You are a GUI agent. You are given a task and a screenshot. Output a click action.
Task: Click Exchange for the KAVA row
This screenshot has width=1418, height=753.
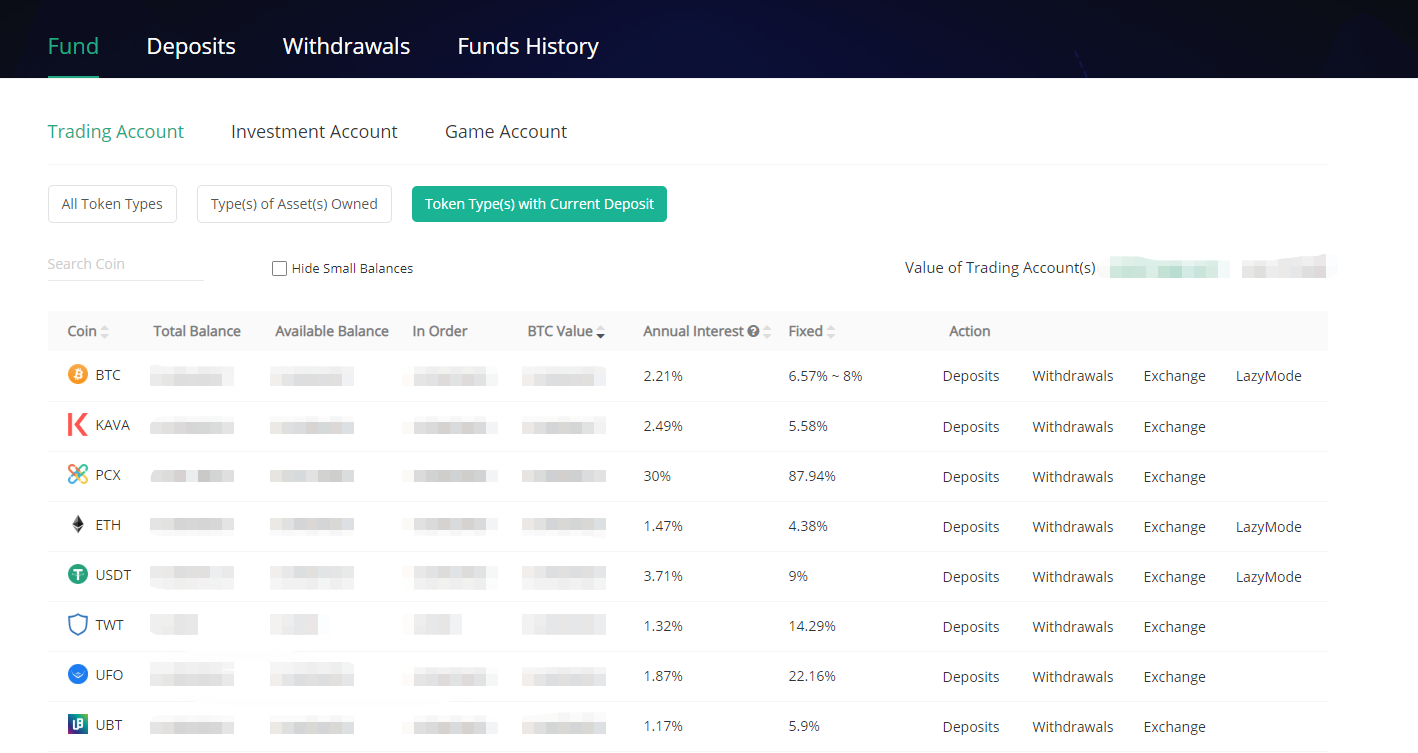1174,427
